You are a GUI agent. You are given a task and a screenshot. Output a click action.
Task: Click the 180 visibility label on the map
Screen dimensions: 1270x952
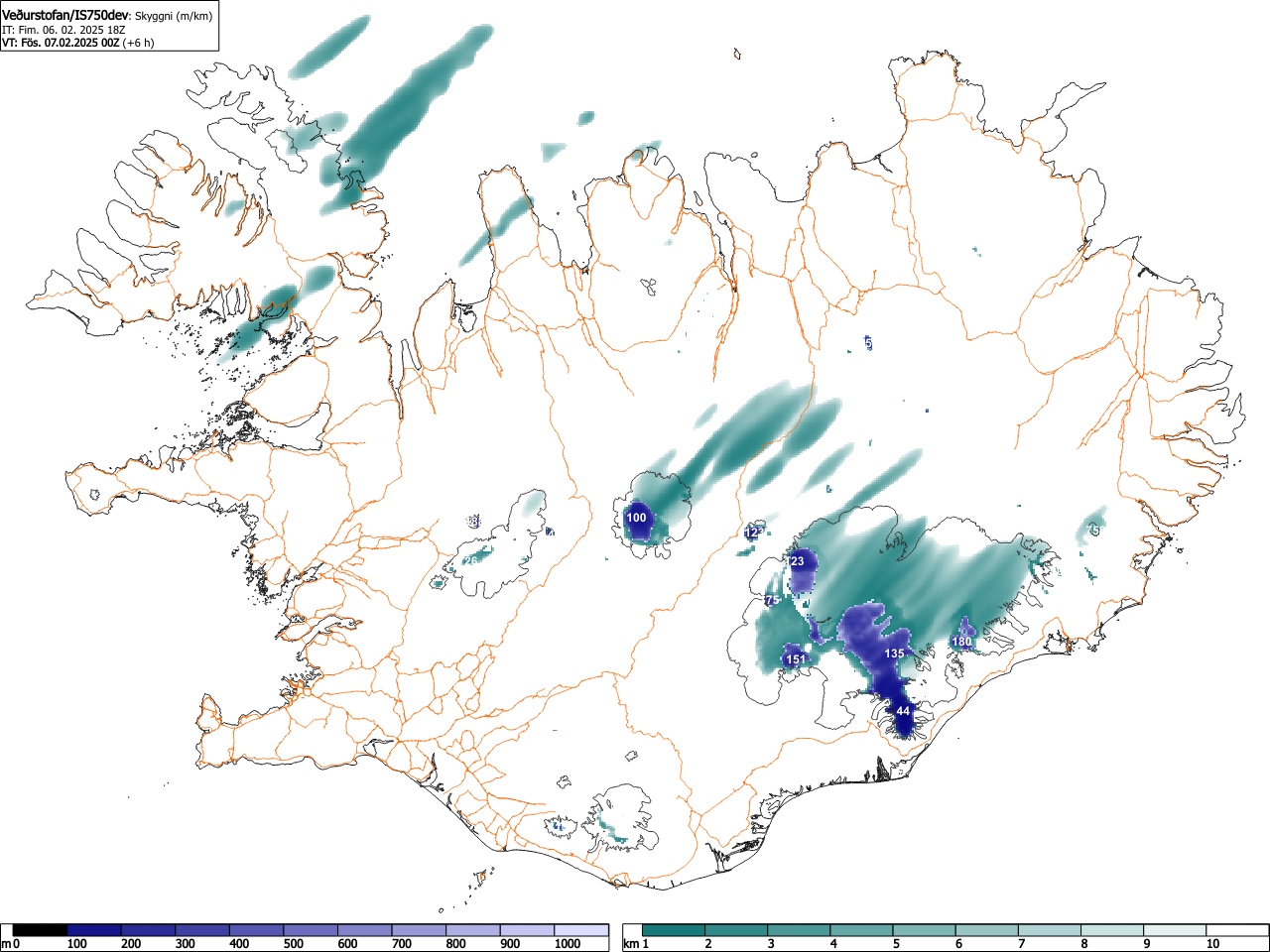coord(962,642)
